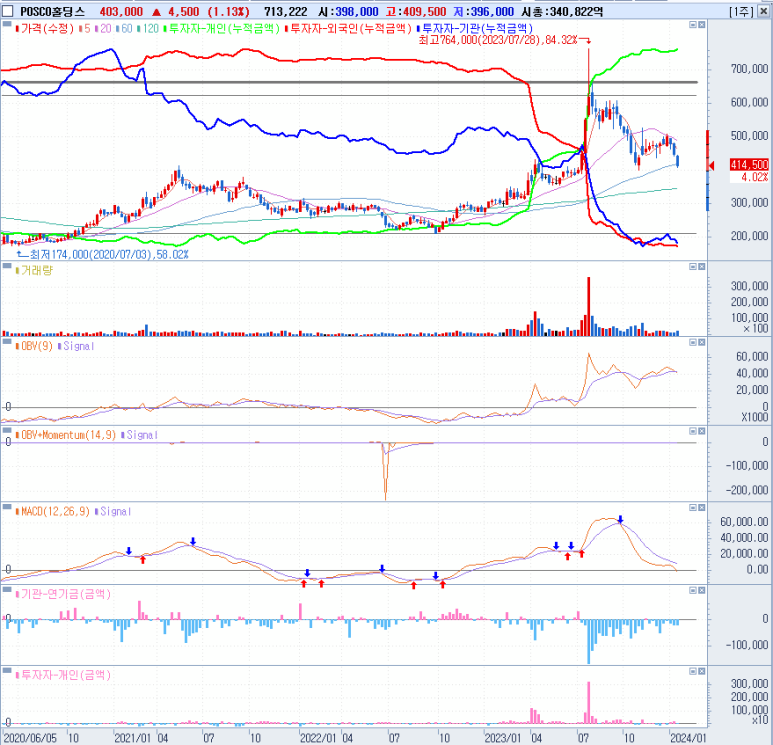Close the 투자자-개인(금액) pane
The width and height of the screenshot is (773, 745).
point(702,671)
